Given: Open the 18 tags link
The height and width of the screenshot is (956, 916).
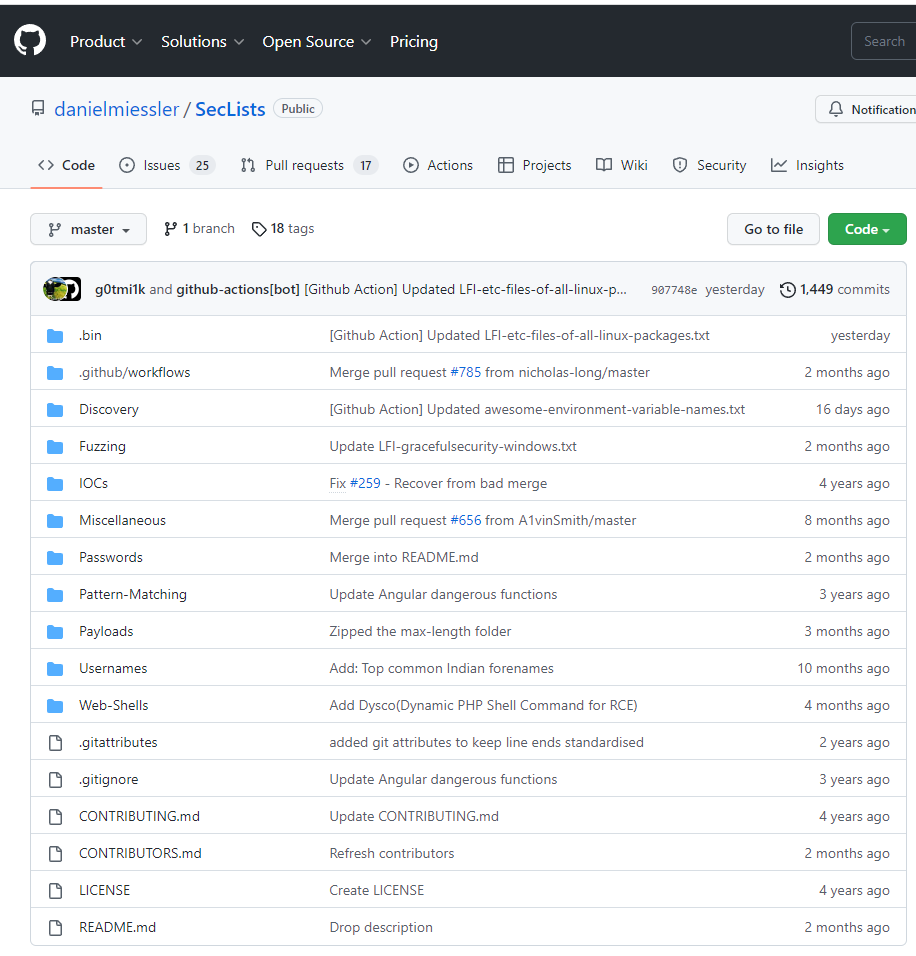Looking at the screenshot, I should pos(283,229).
